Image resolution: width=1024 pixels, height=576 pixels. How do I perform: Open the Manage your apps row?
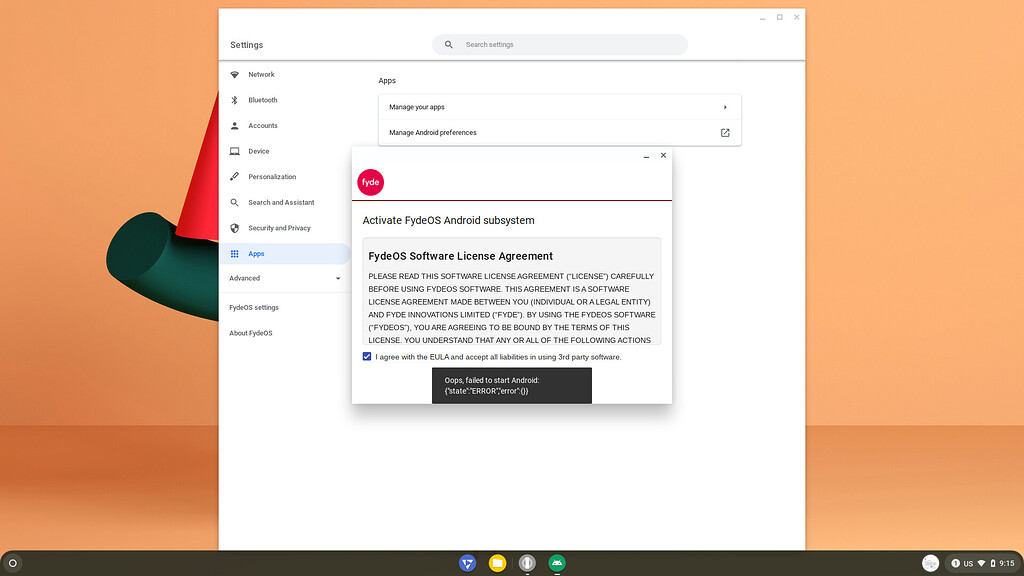[560, 107]
